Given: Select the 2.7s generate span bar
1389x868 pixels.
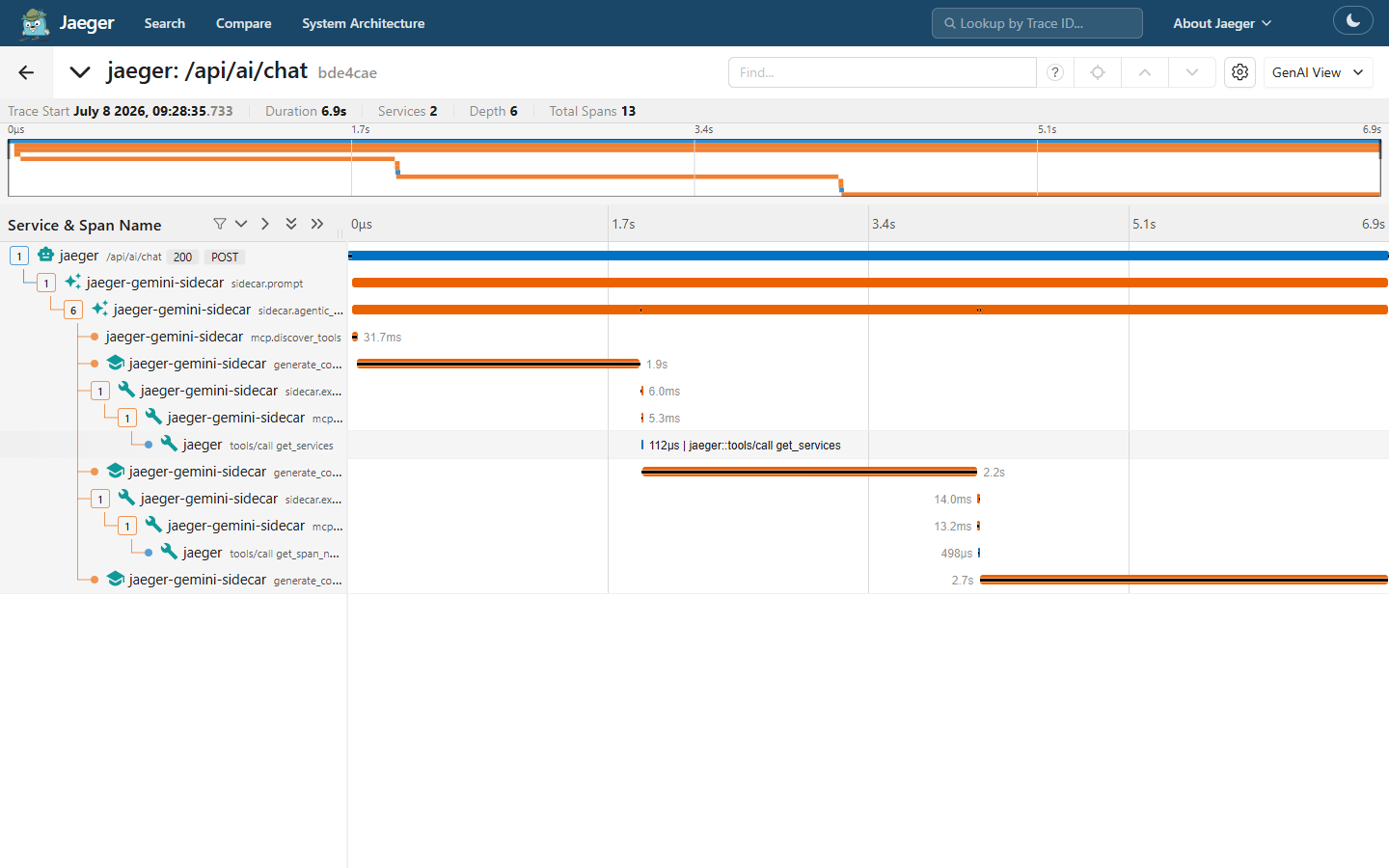Looking at the screenshot, I should 1184,580.
